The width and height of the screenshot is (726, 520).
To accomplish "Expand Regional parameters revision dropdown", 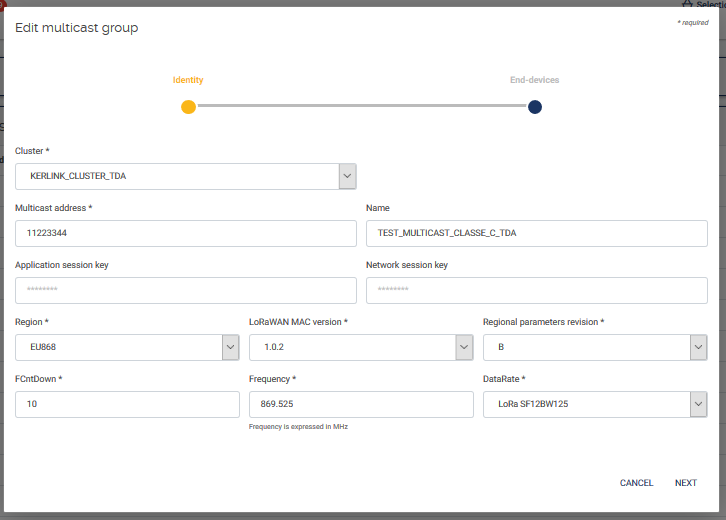I will (x=698, y=347).
